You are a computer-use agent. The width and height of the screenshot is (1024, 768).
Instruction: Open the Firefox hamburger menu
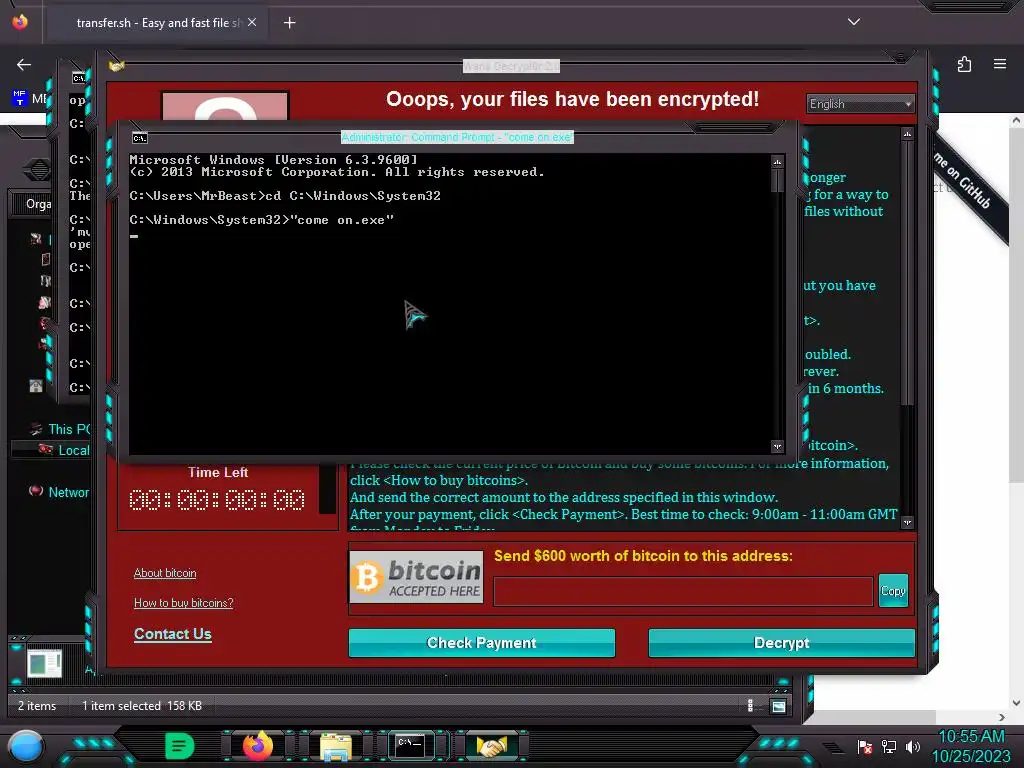[x=1000, y=64]
